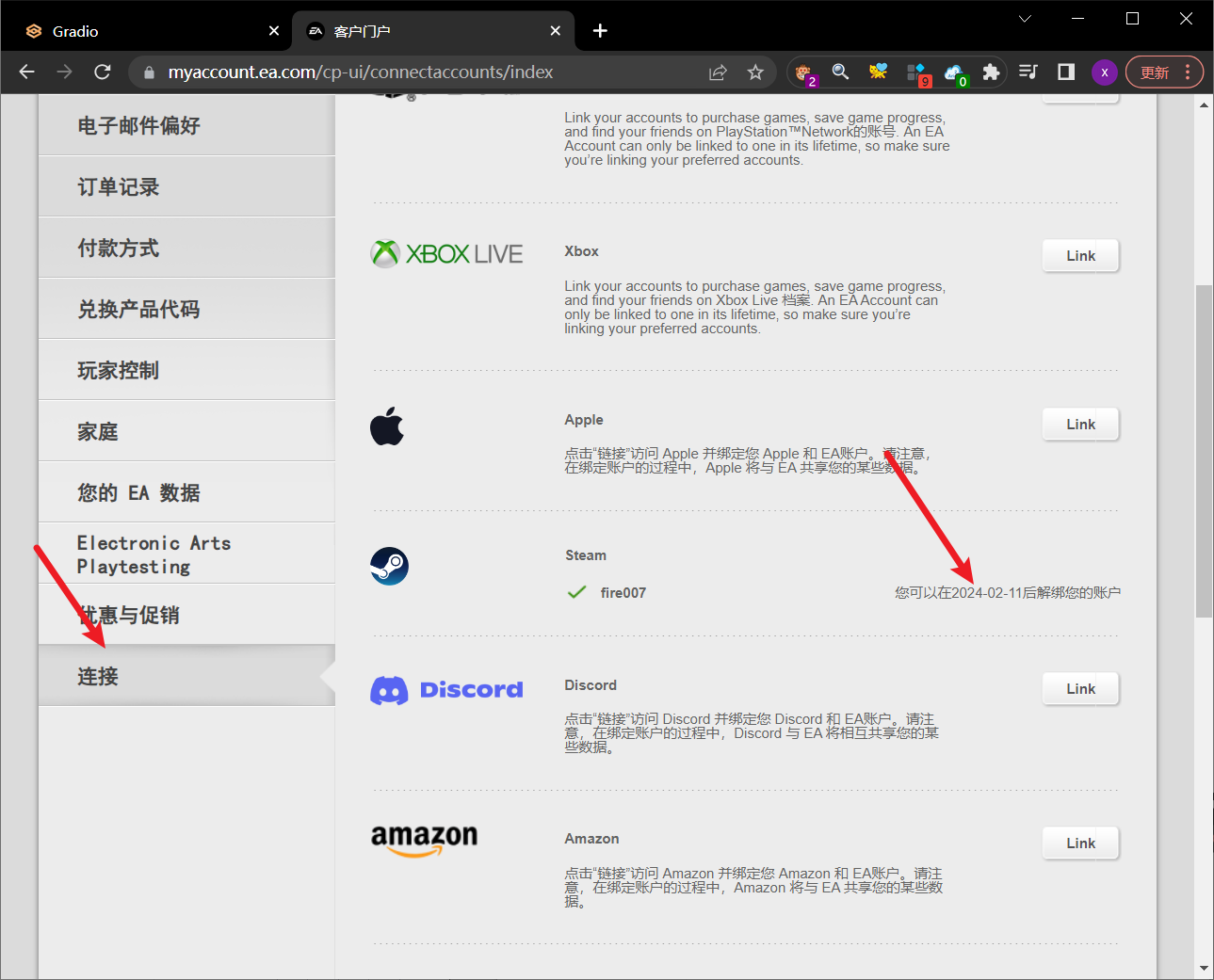The width and height of the screenshot is (1214, 980).
Task: Click the address bar URL
Action: click(361, 72)
